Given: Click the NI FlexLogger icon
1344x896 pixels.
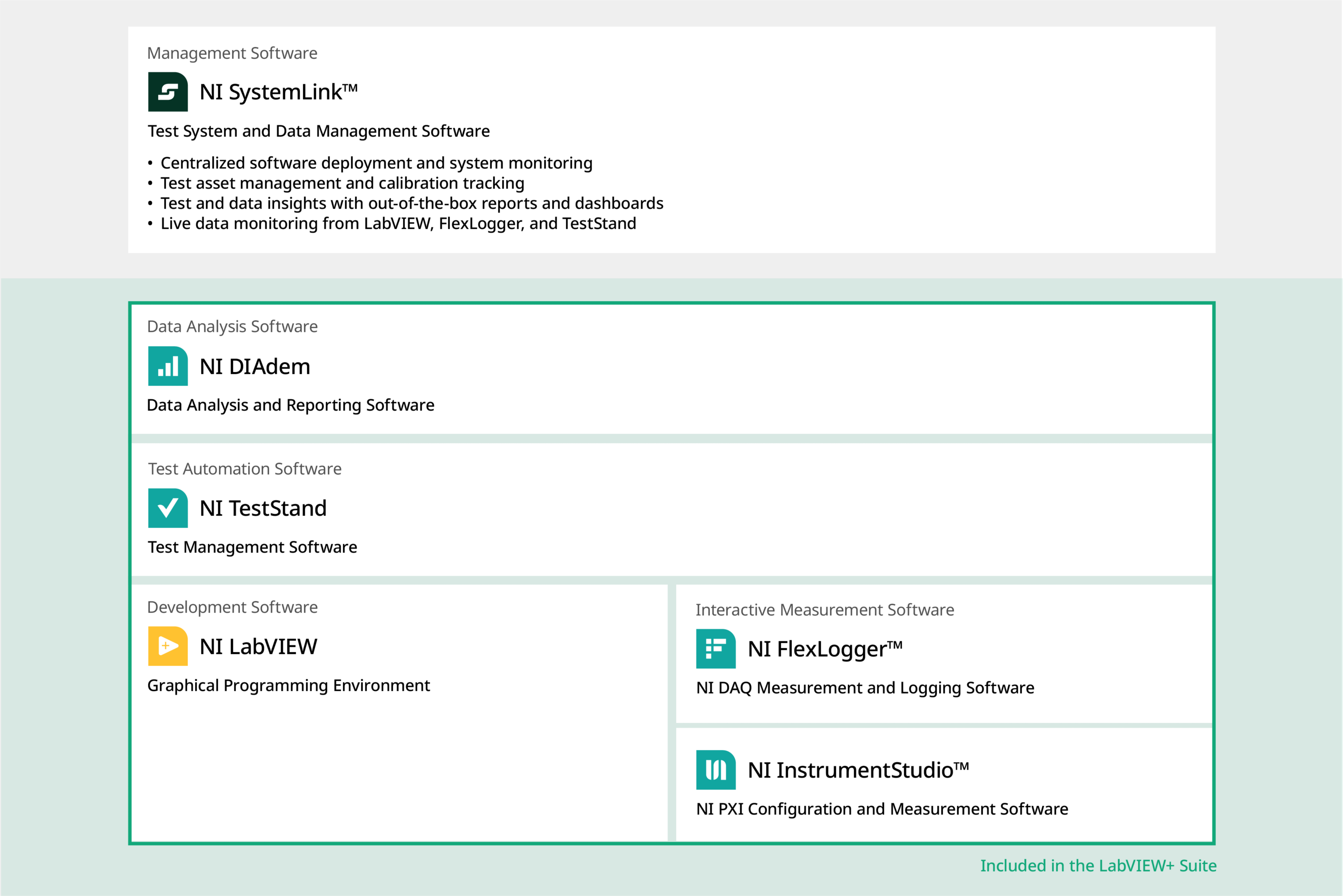Looking at the screenshot, I should point(716,649).
